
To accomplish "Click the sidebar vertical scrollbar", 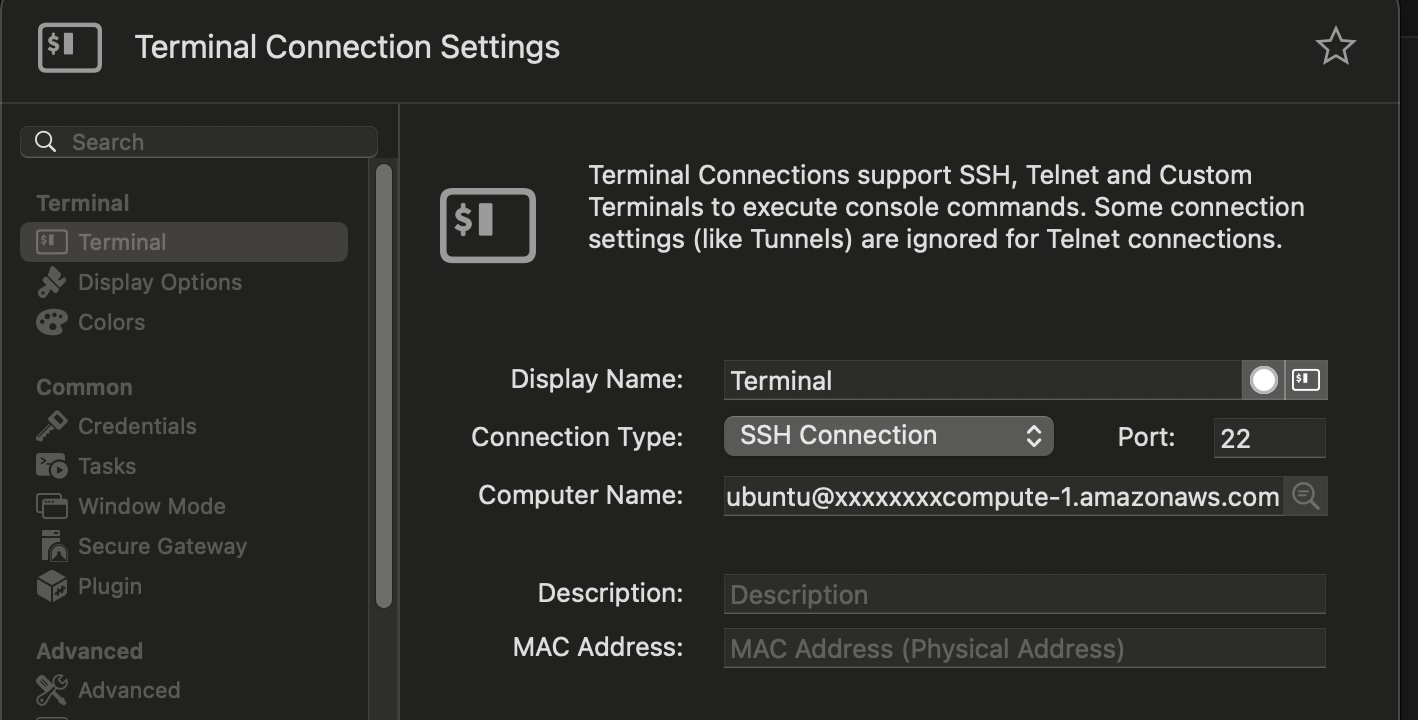I will pos(384,385).
